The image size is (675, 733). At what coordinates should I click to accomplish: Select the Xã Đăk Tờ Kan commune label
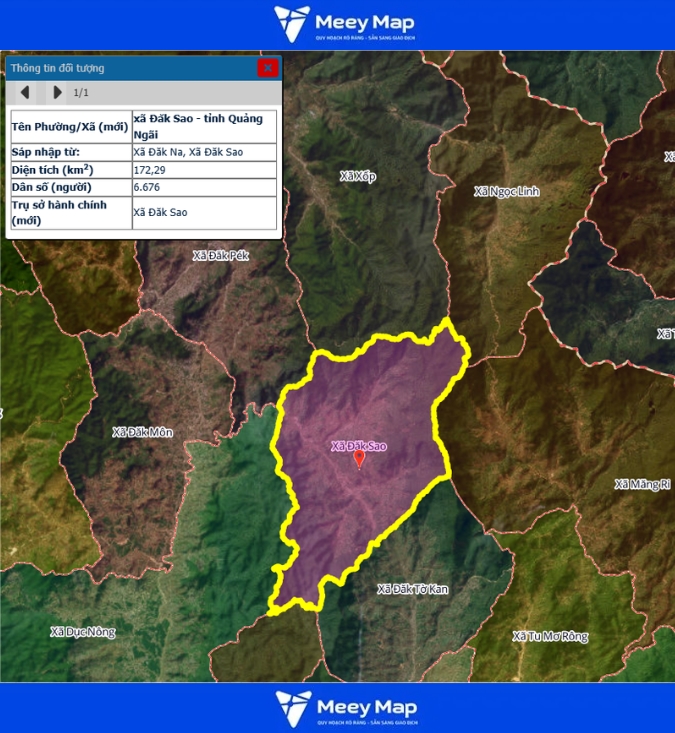[412, 589]
